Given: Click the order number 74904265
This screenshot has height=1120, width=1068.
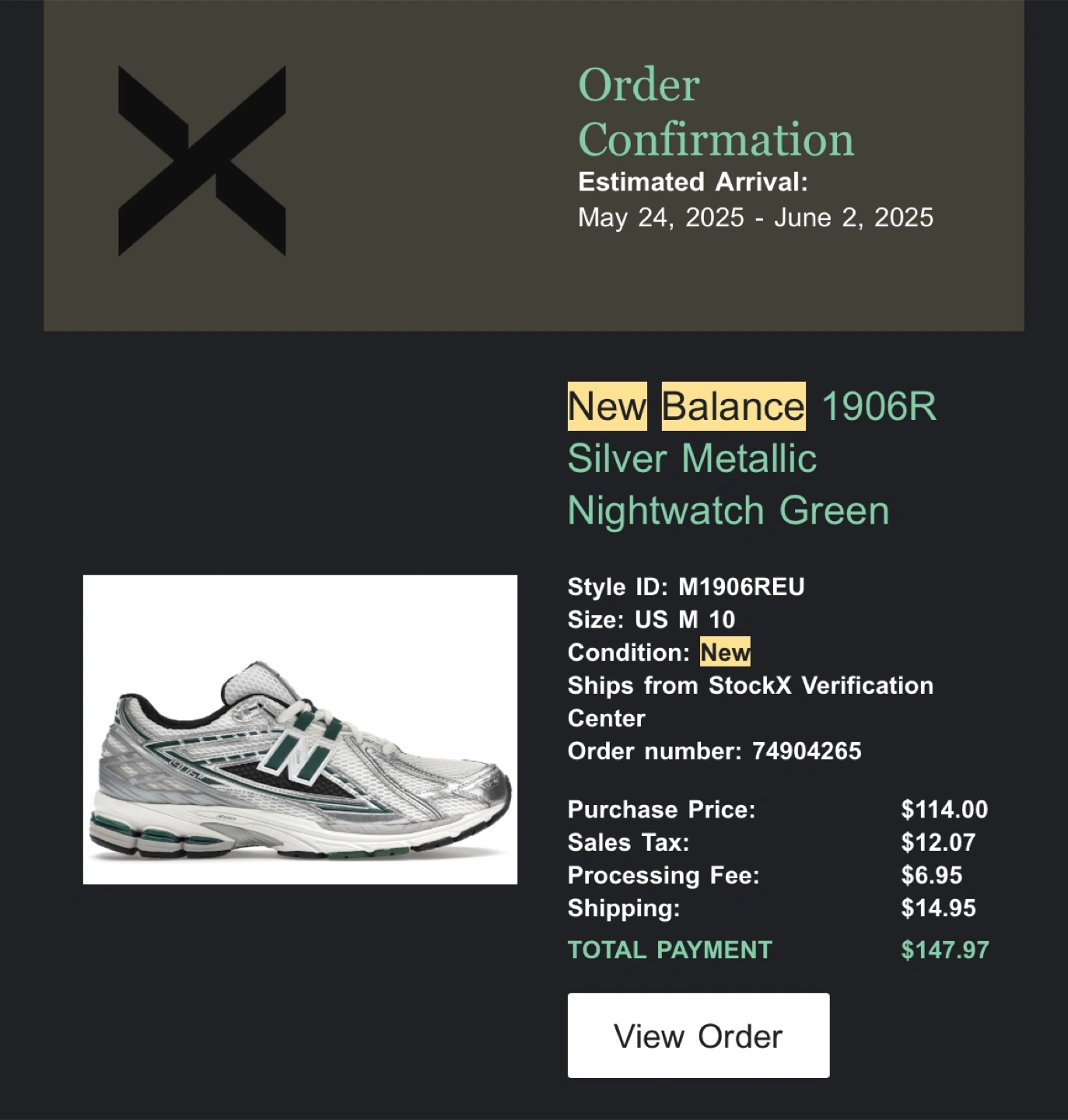Looking at the screenshot, I should (x=807, y=751).
